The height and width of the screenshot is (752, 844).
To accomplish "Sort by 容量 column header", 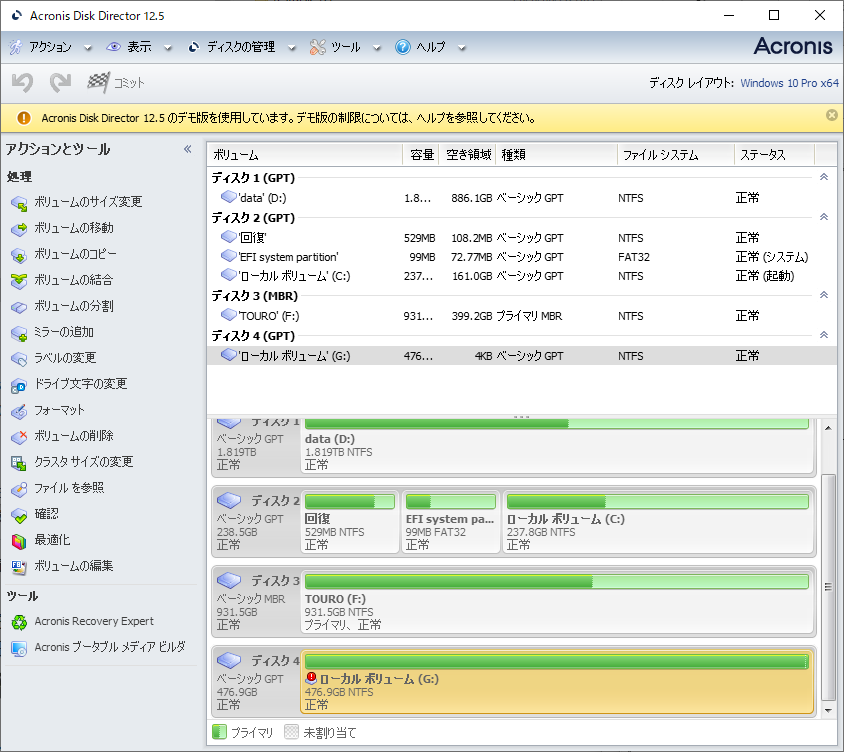I will point(421,155).
